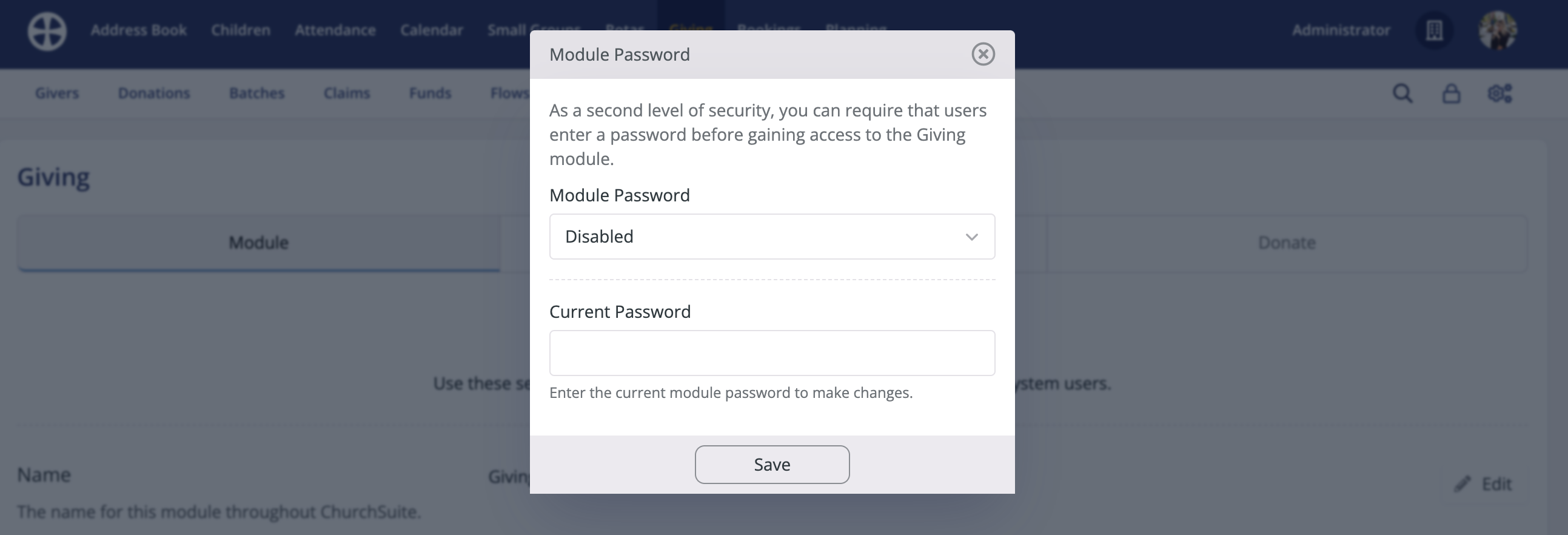This screenshot has width=1568, height=535.
Task: Click the Administrator label
Action: pos(1341,30)
